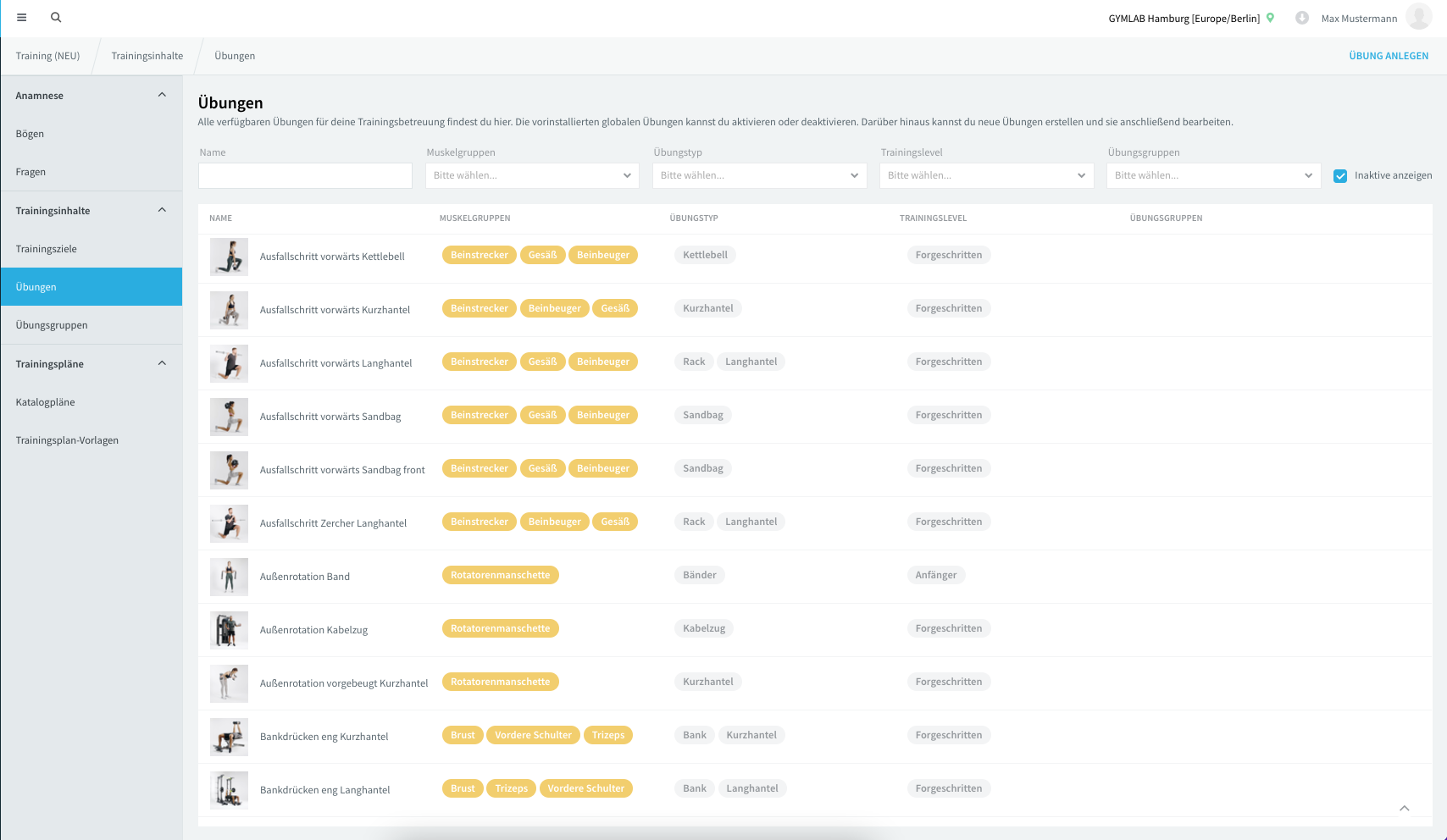Go to Training (NEU) breadcrumb
Screen dimensions: 1447x840
(47, 56)
